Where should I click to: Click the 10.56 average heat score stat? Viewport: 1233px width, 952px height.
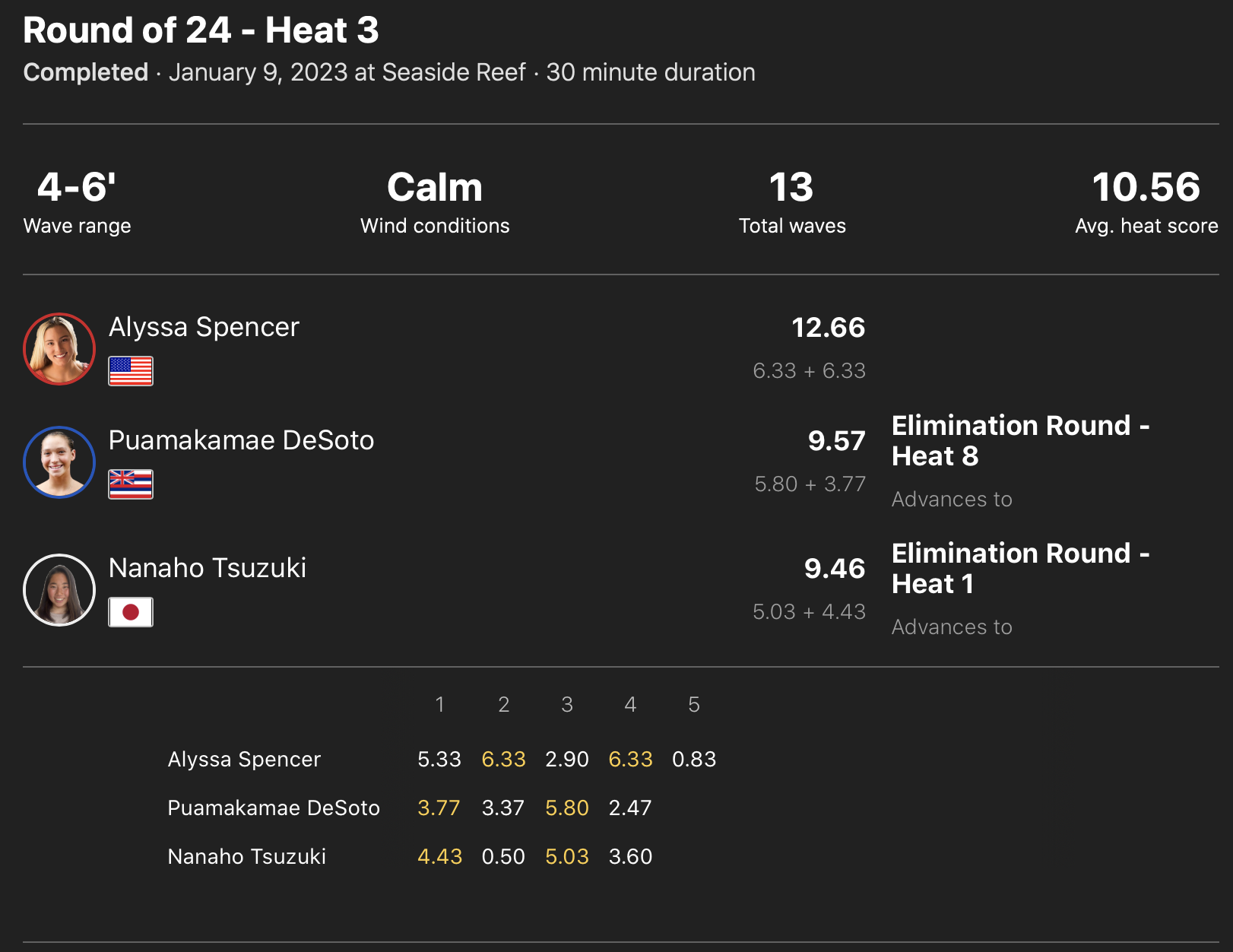(1146, 188)
